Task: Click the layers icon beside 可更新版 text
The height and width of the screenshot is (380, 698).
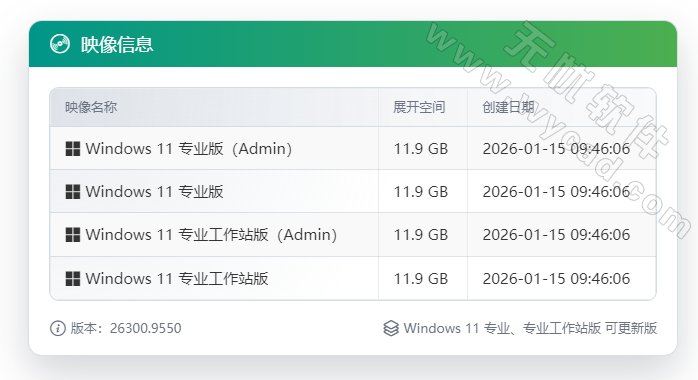Action: pyautogui.click(x=391, y=328)
